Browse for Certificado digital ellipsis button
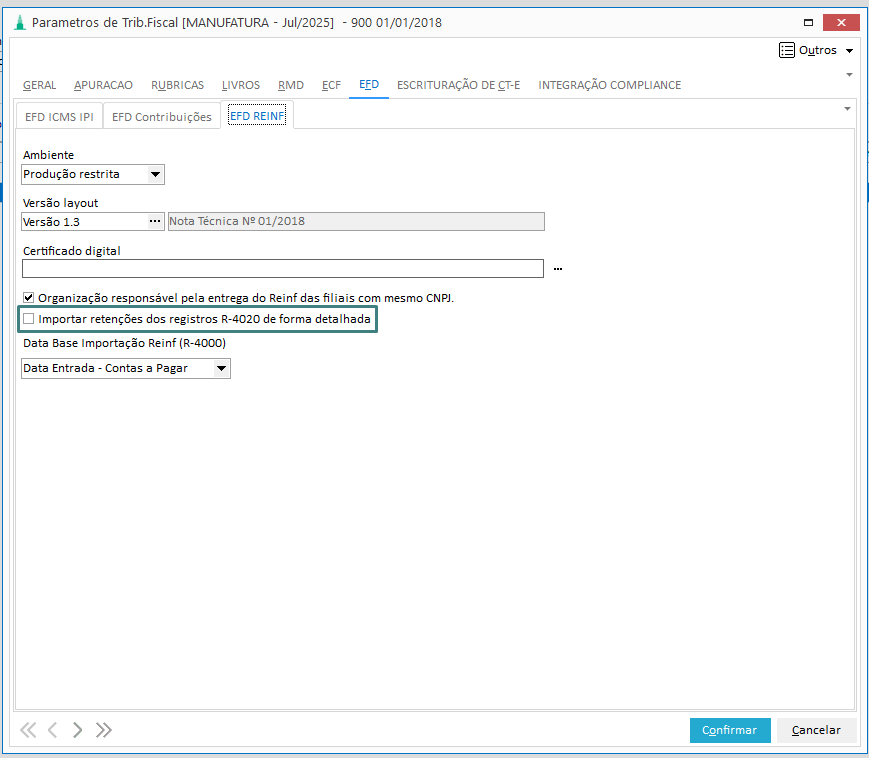This screenshot has height=758, width=869. coord(558,269)
